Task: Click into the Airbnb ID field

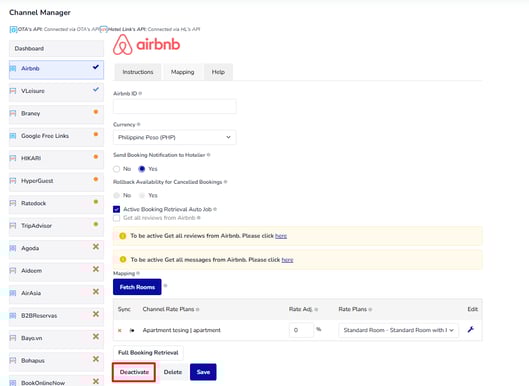Action: tap(174, 107)
